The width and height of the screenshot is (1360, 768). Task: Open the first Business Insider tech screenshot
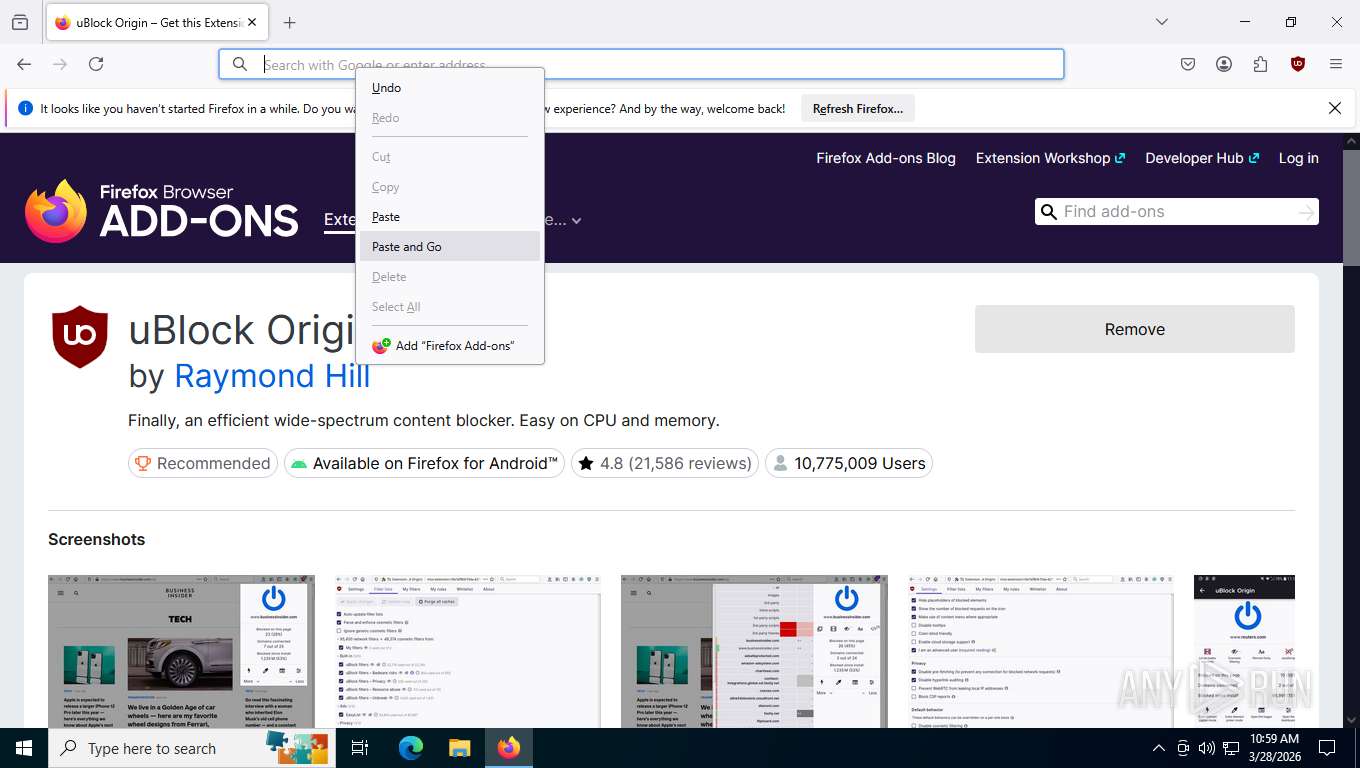pyautogui.click(x=181, y=651)
